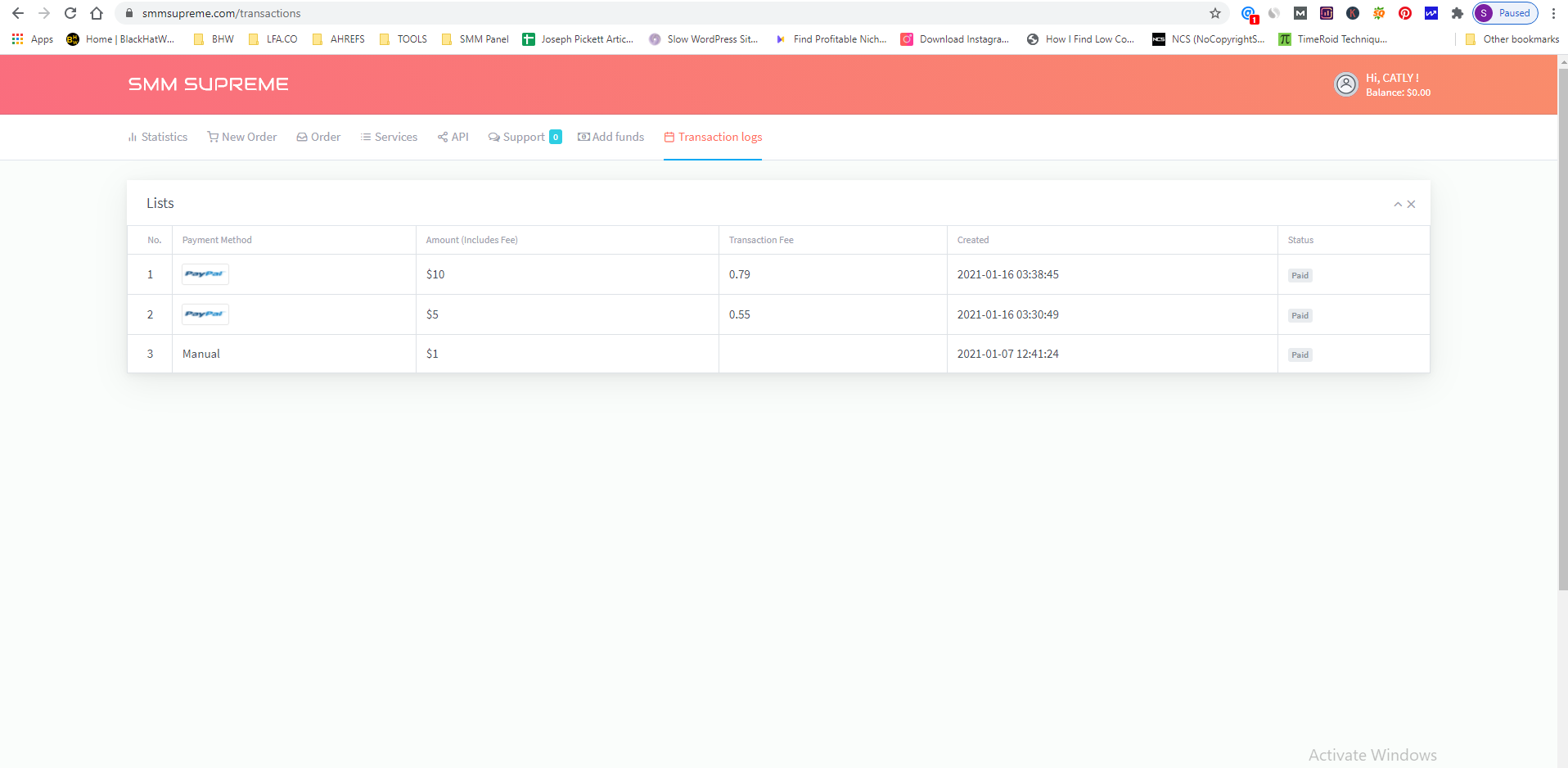This screenshot has width=1568, height=768.
Task: Open the Support tab
Action: tap(525, 137)
